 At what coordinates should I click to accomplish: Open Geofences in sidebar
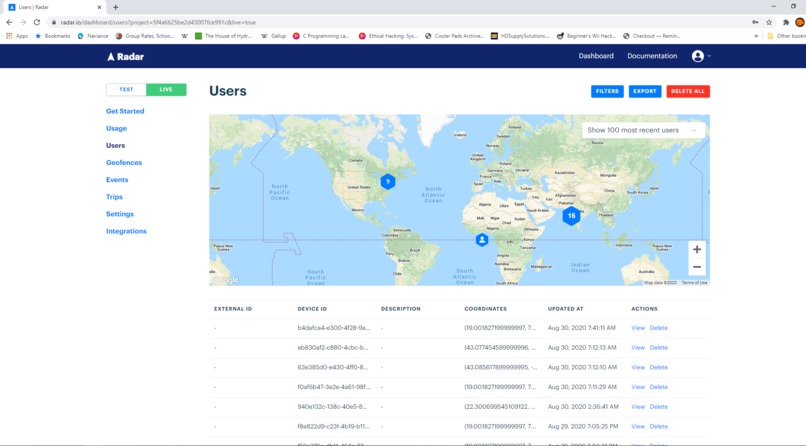pyautogui.click(x=124, y=162)
